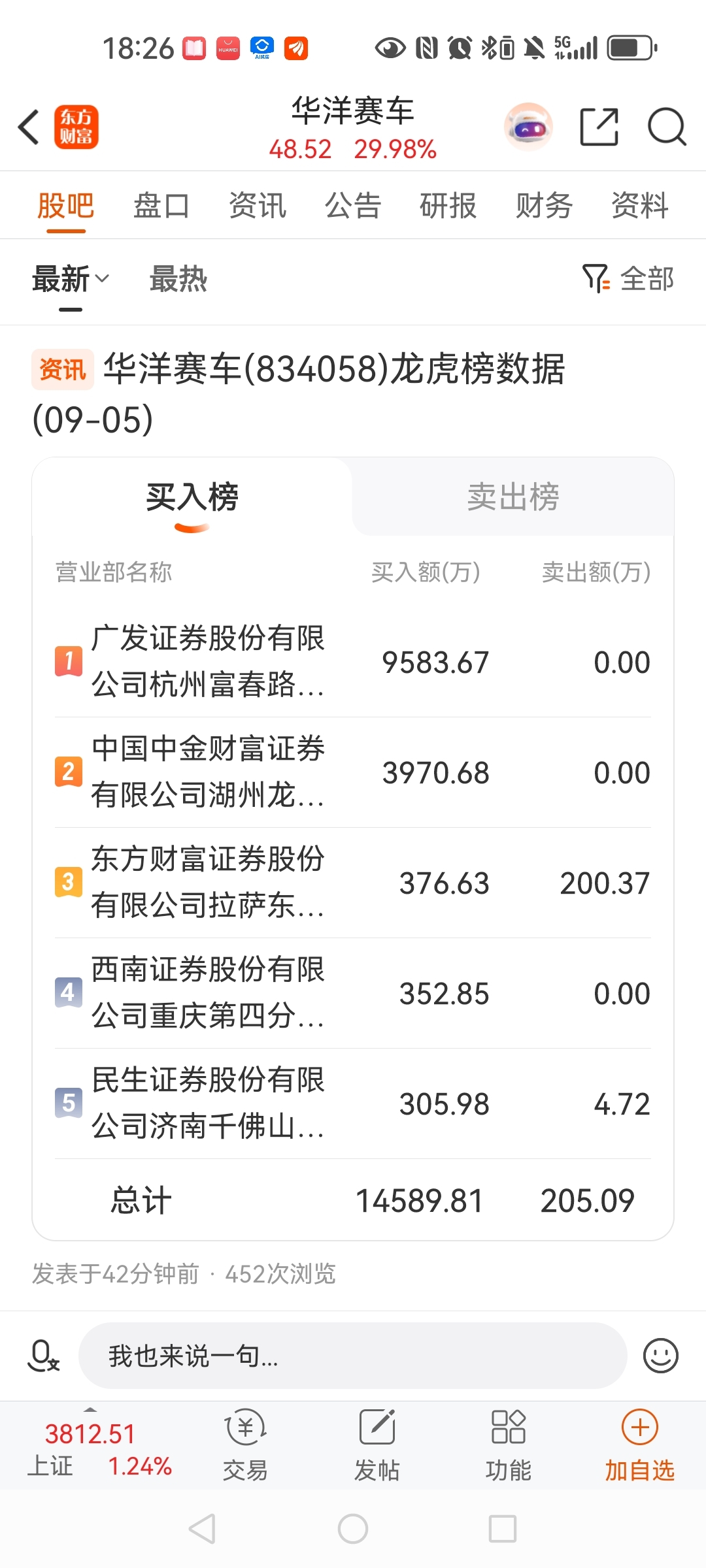Tap the 我也来说一句 comment field
Image resolution: width=706 pixels, height=1568 pixels.
point(353,1356)
